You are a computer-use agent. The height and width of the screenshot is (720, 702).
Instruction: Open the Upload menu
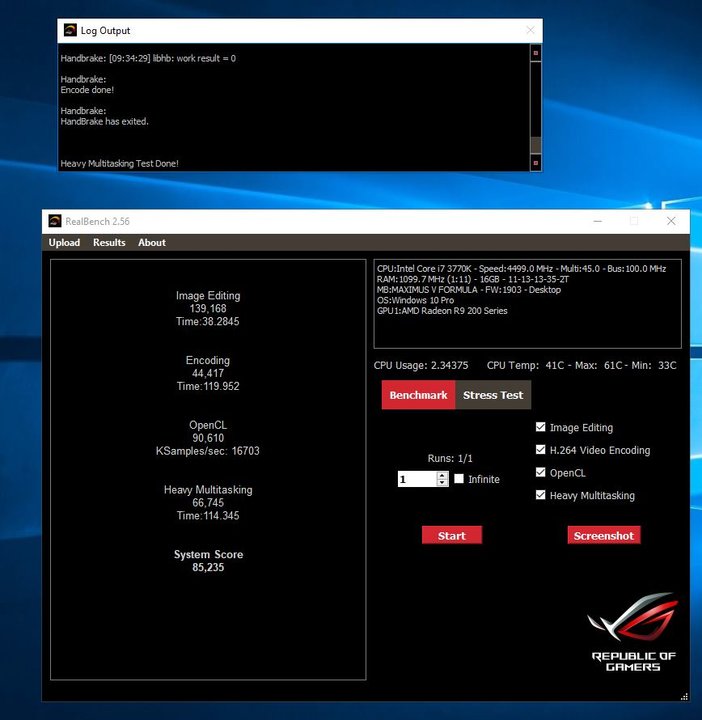click(64, 242)
